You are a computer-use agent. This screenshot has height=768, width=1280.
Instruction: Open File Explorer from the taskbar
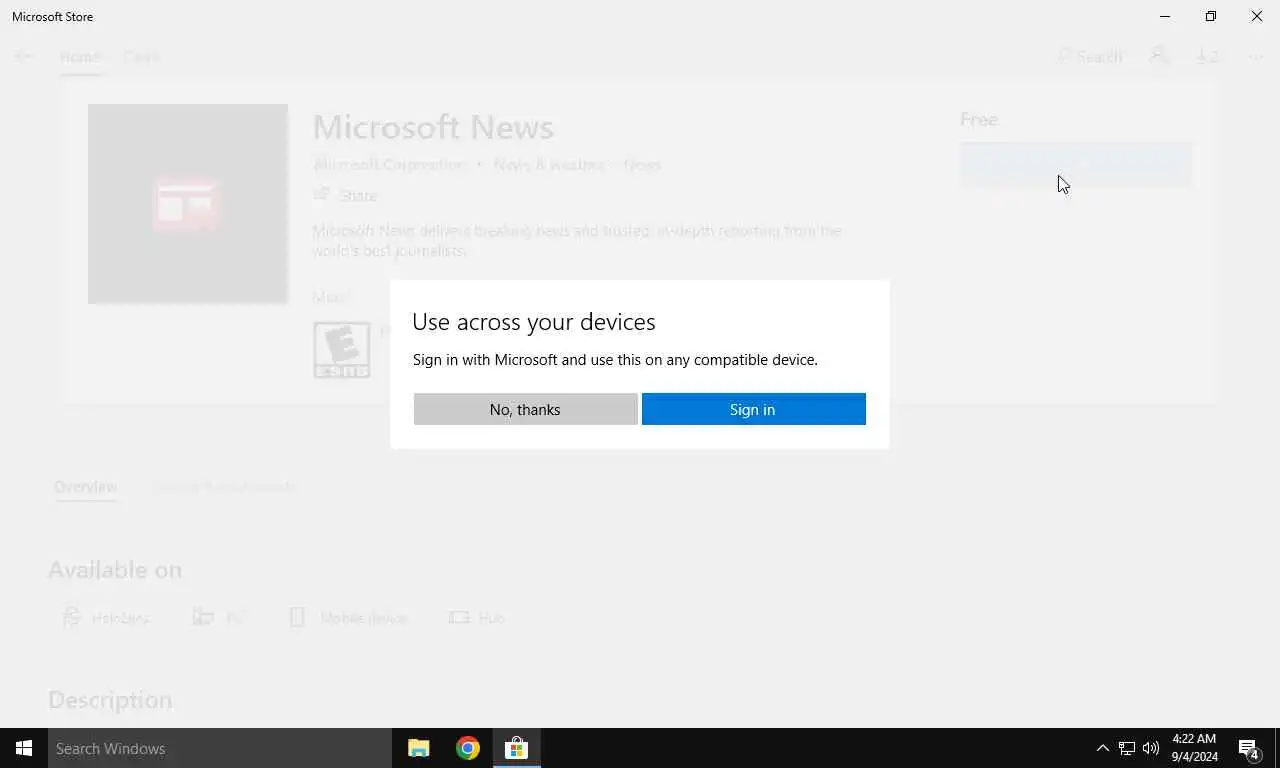coord(419,748)
